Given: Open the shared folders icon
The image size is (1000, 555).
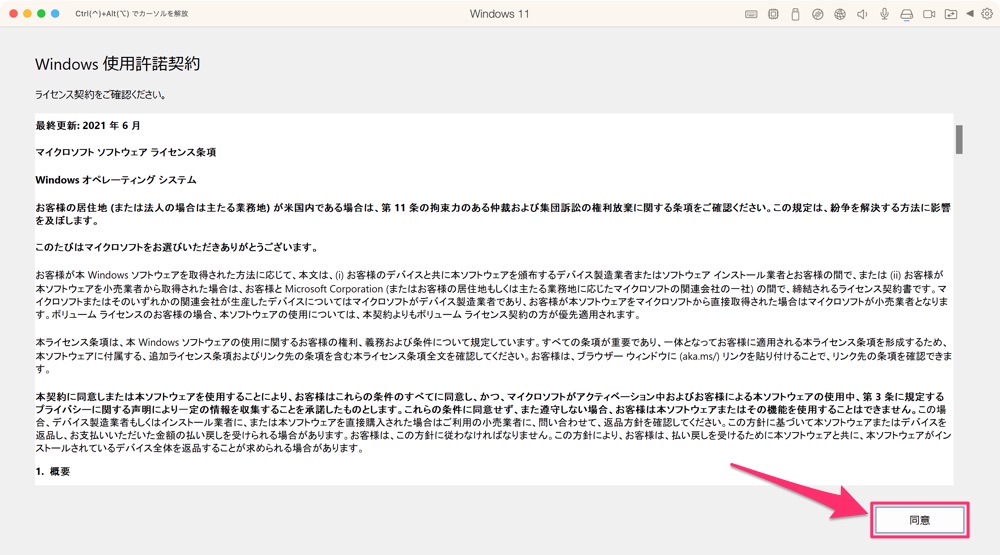Looking at the screenshot, I should point(951,14).
